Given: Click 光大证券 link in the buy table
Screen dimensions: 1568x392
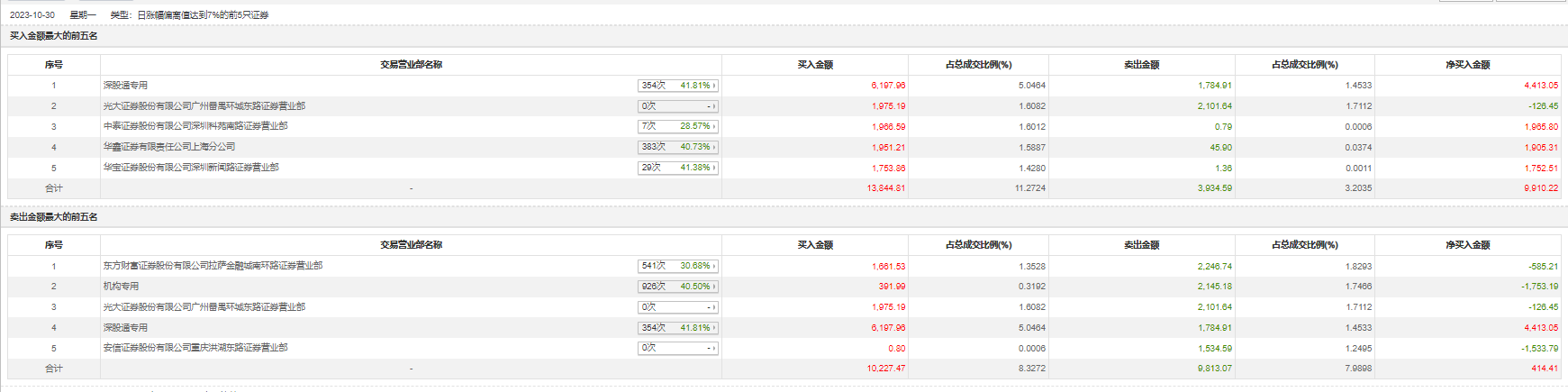Looking at the screenshot, I should pyautogui.click(x=204, y=106).
